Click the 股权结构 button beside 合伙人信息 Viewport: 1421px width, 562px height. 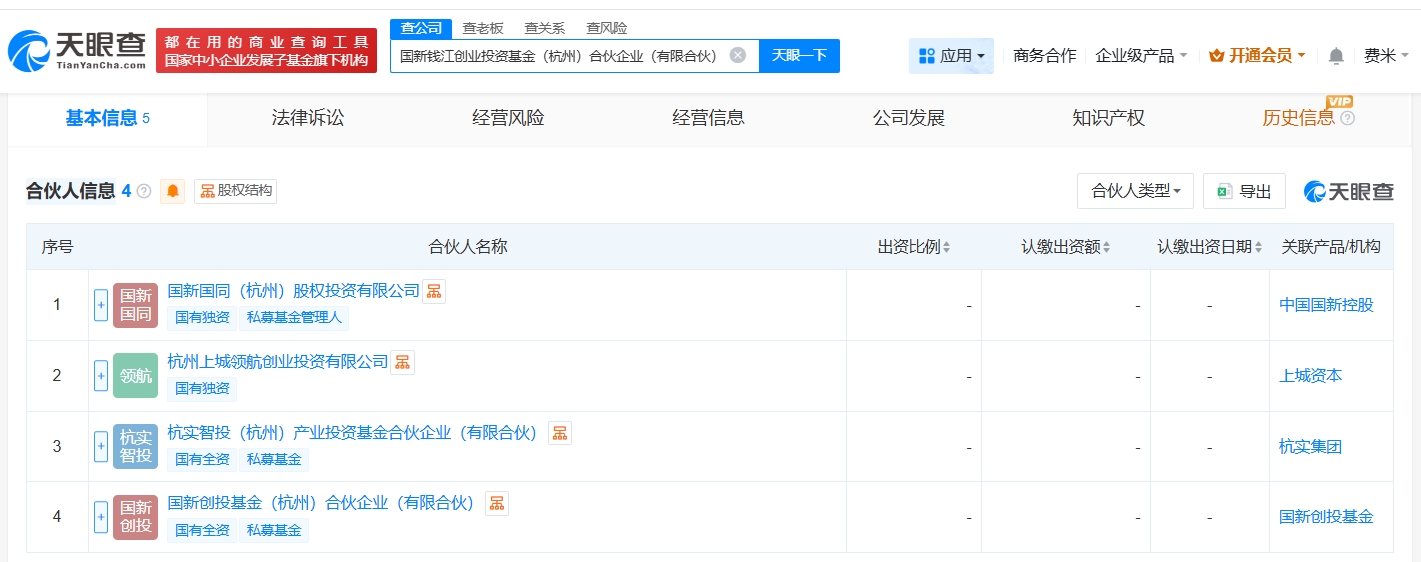pyautogui.click(x=235, y=191)
